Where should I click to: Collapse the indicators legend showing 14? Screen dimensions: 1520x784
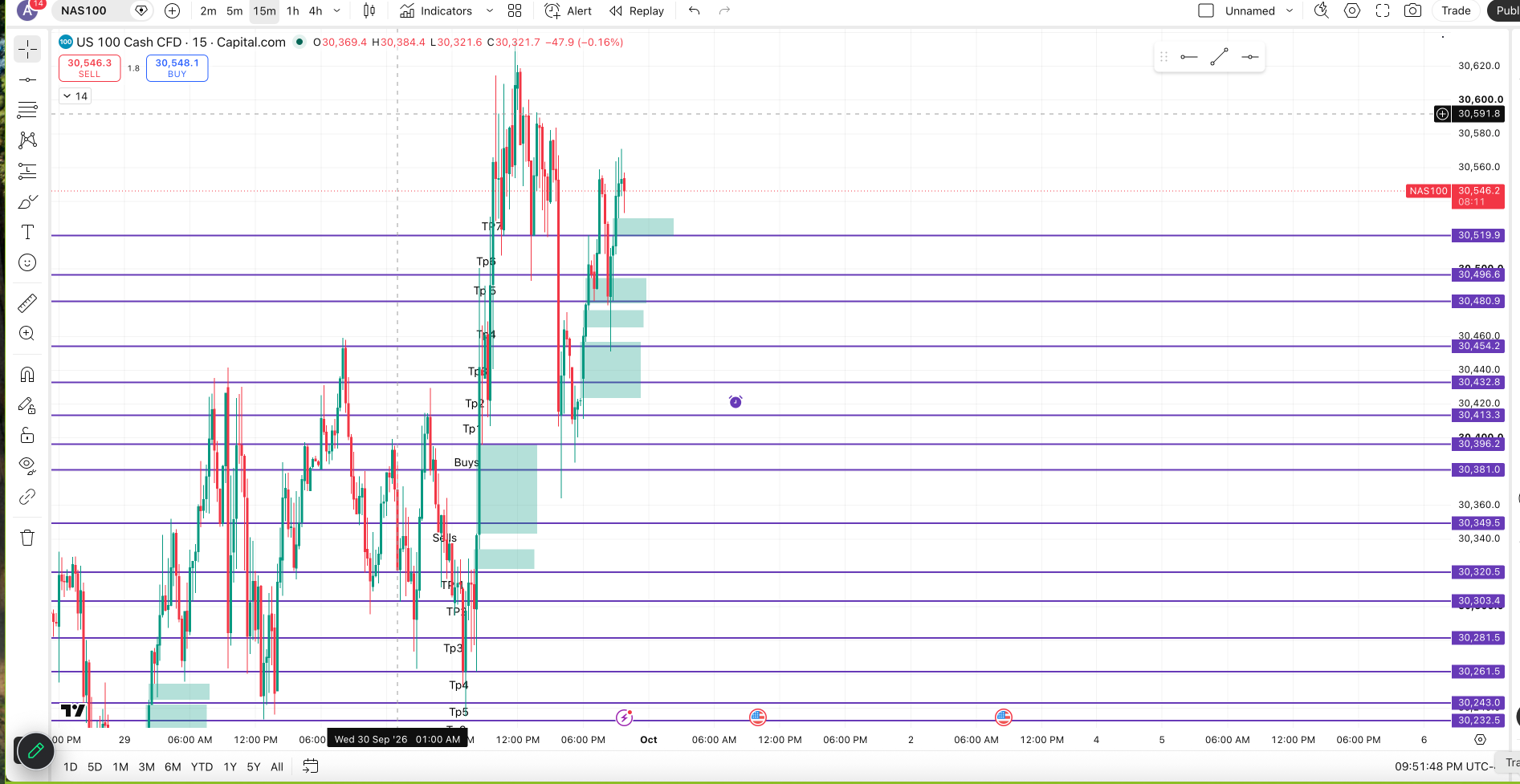click(x=75, y=96)
